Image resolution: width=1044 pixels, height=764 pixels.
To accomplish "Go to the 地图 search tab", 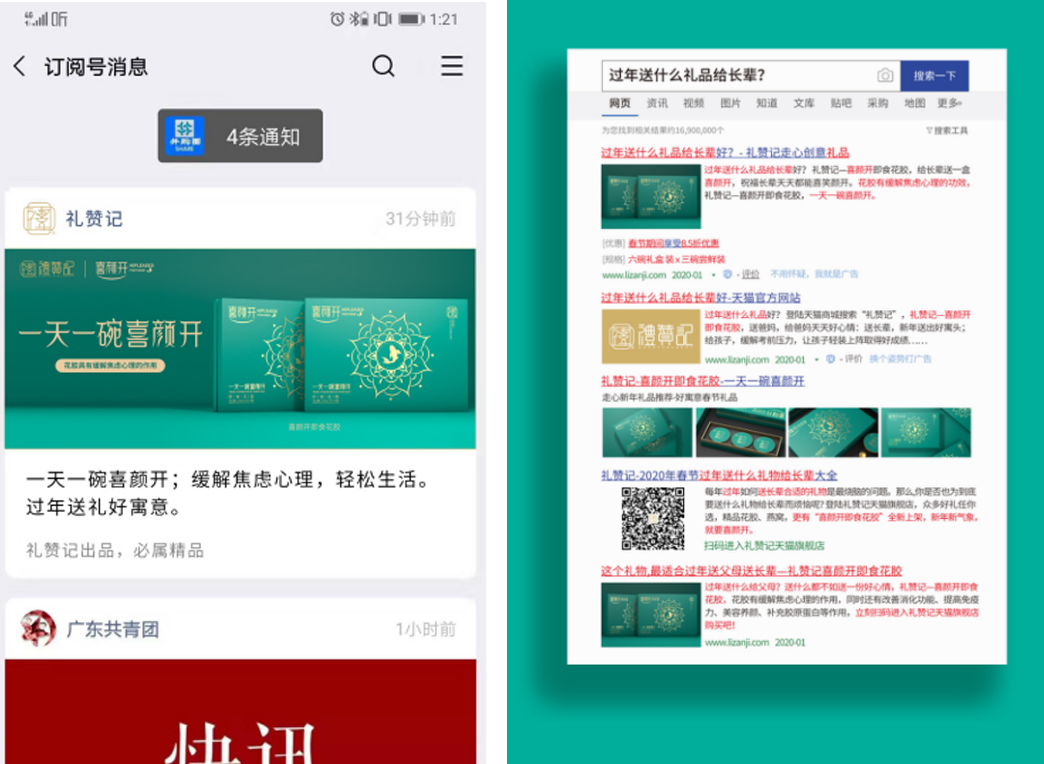I will (x=914, y=103).
